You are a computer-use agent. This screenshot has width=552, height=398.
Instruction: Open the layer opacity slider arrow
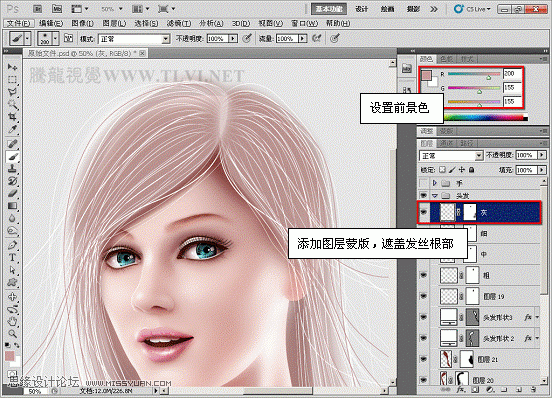[x=542, y=155]
